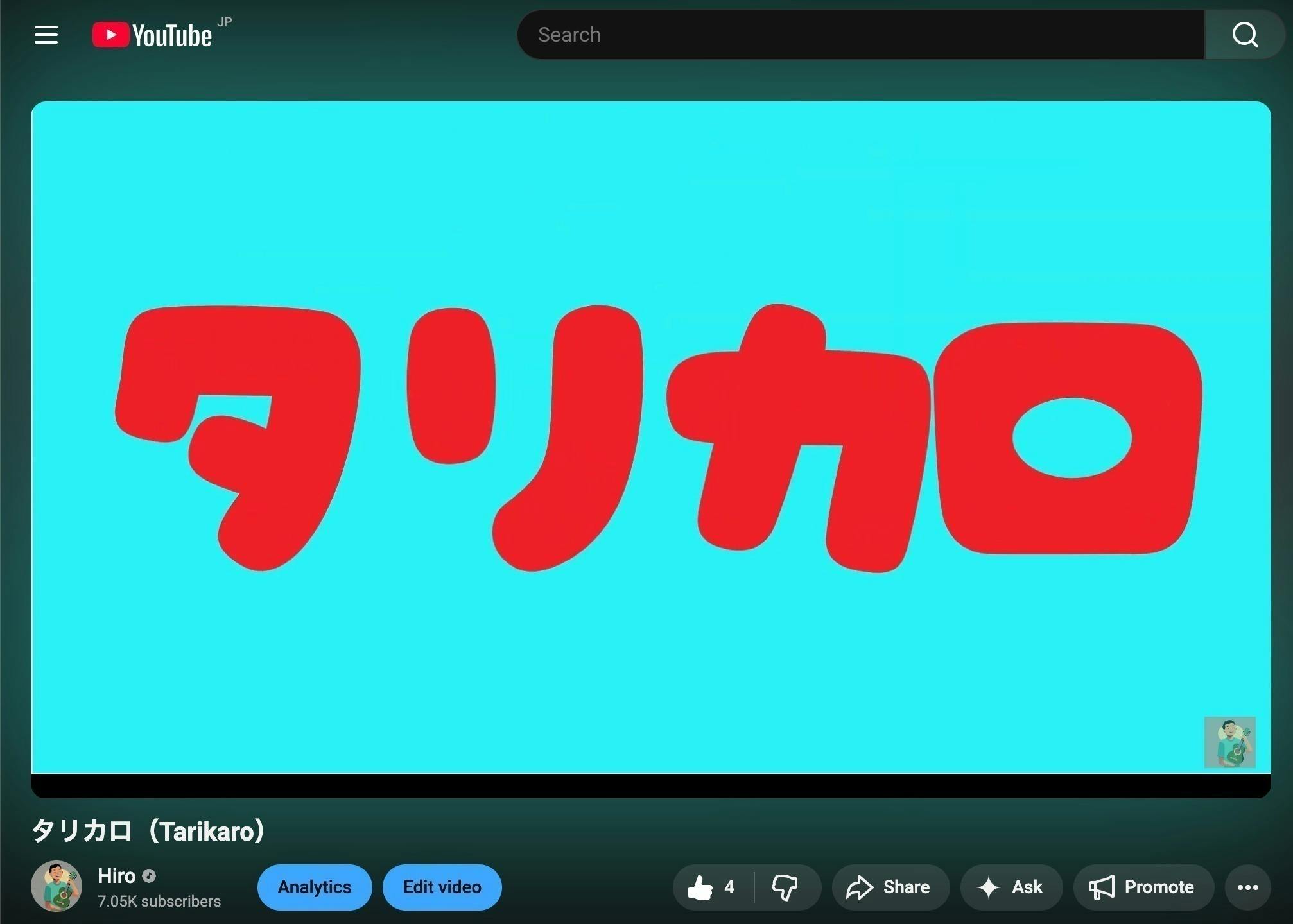Screen dimensions: 1293x924
Task: Click the verified badge next to Hiro
Action: click(149, 876)
